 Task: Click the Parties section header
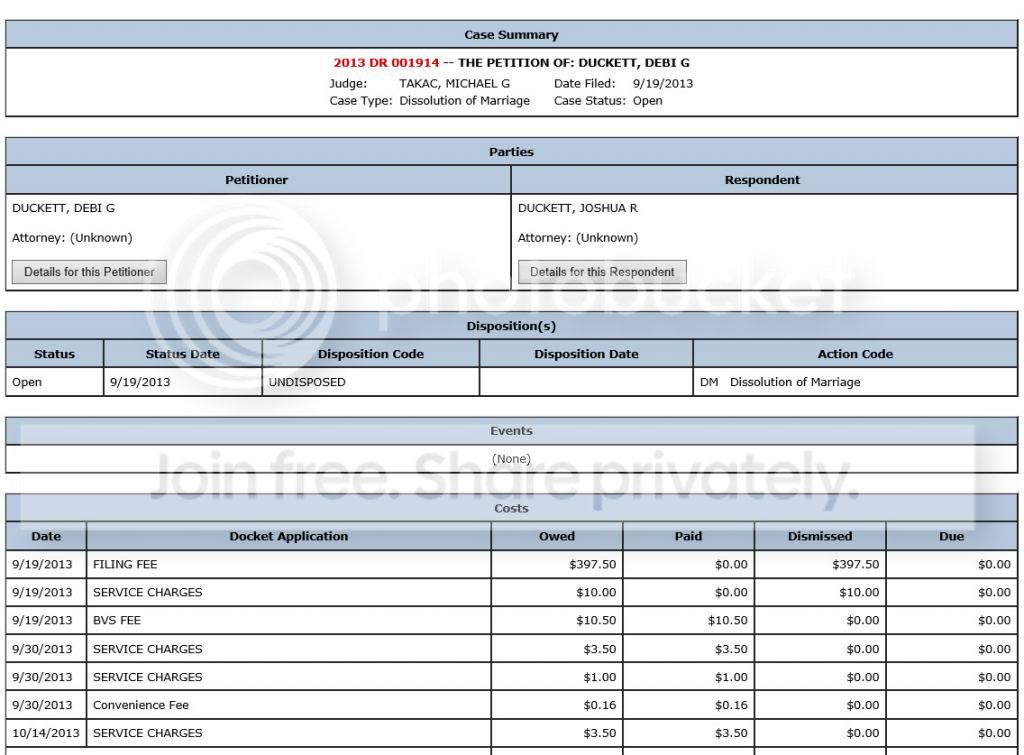pyautogui.click(x=511, y=152)
